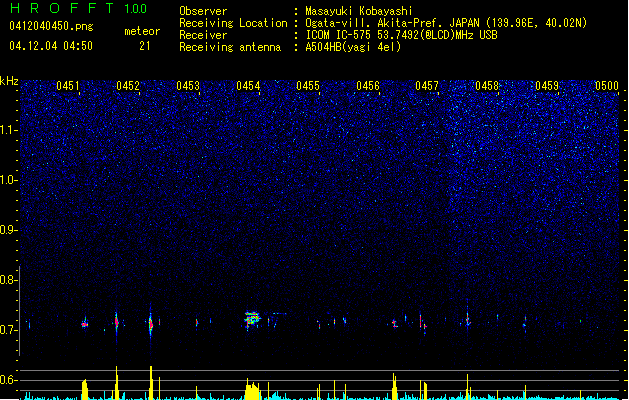Click the wide yellow power burst at 0454
This screenshot has height=400, width=629.
[253, 389]
